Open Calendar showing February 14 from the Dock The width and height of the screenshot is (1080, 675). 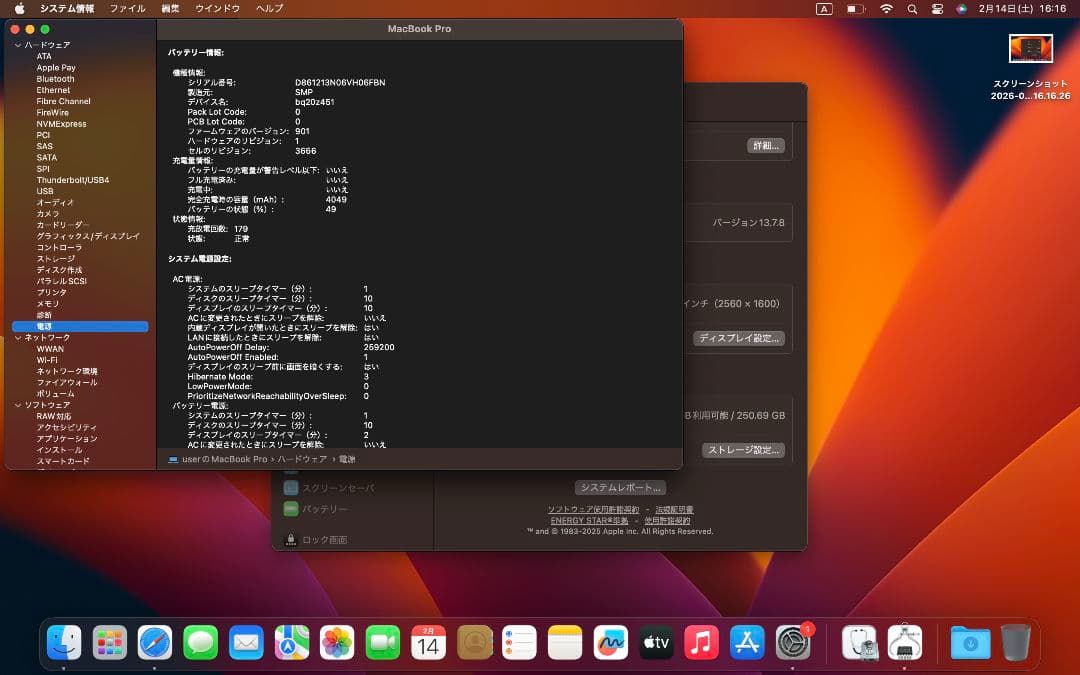pyautogui.click(x=428, y=643)
